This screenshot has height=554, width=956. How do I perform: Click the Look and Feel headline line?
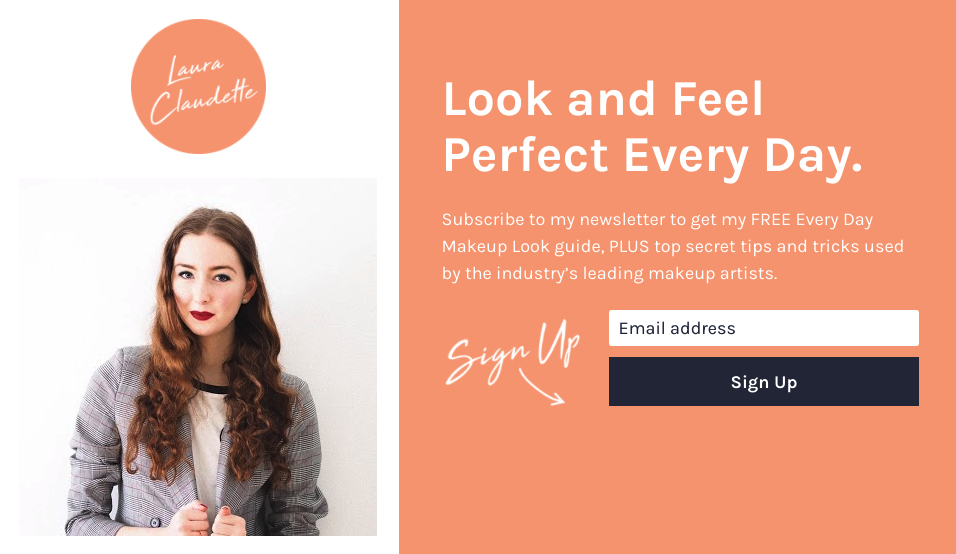[x=603, y=99]
